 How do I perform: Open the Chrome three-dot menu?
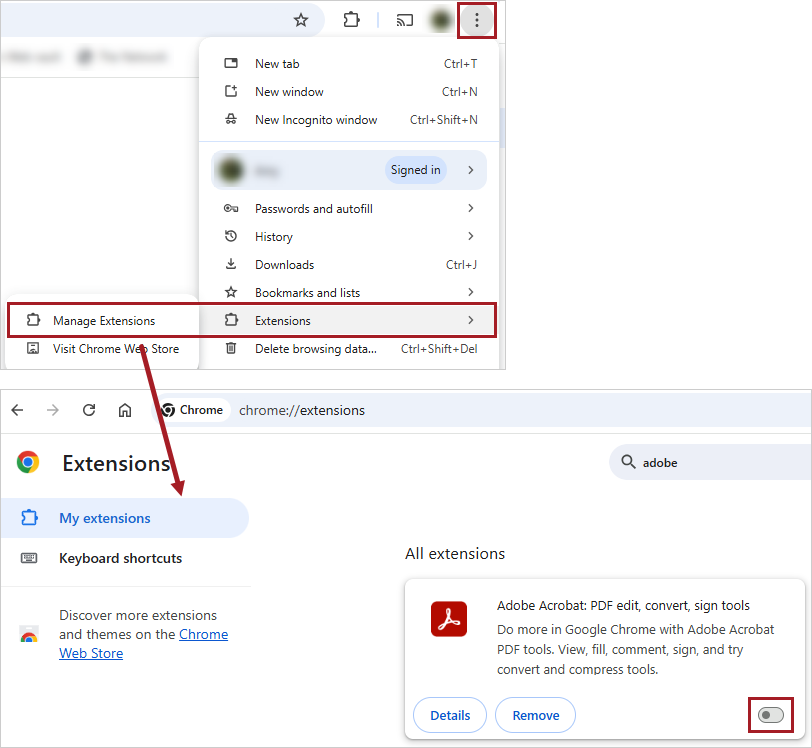pos(477,19)
